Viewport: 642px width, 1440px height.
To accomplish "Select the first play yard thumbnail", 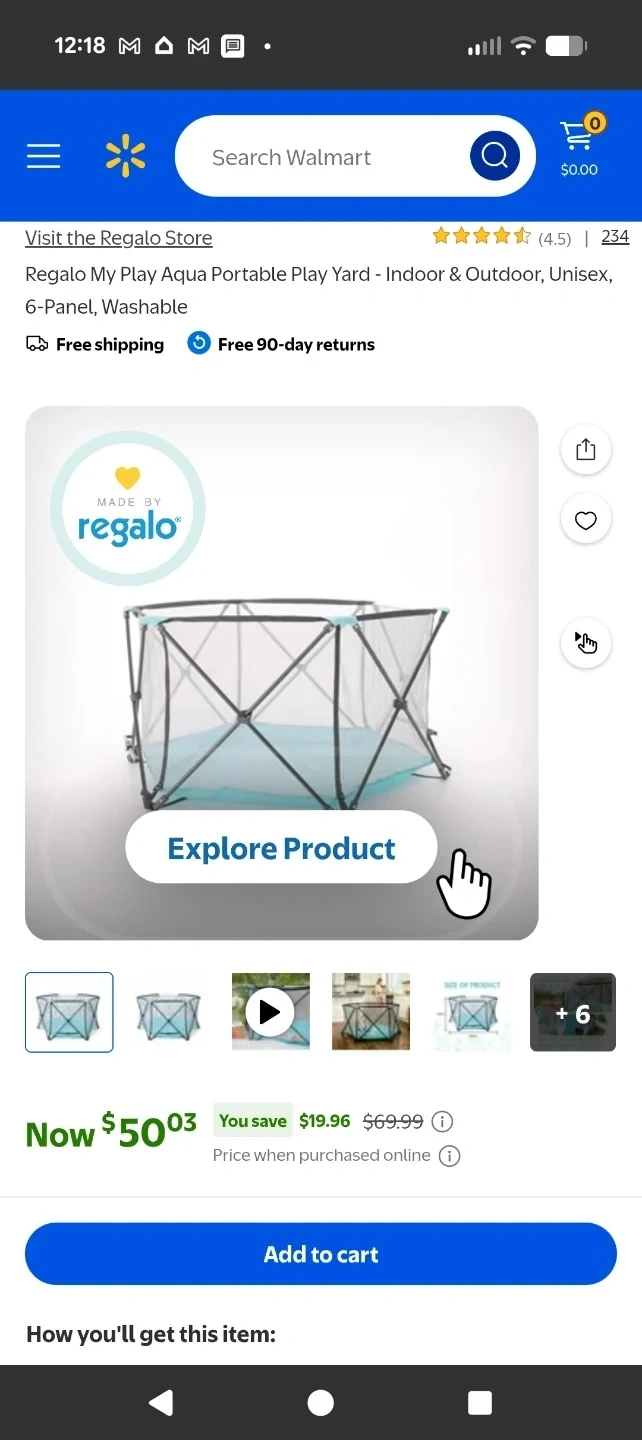I will (x=69, y=1012).
